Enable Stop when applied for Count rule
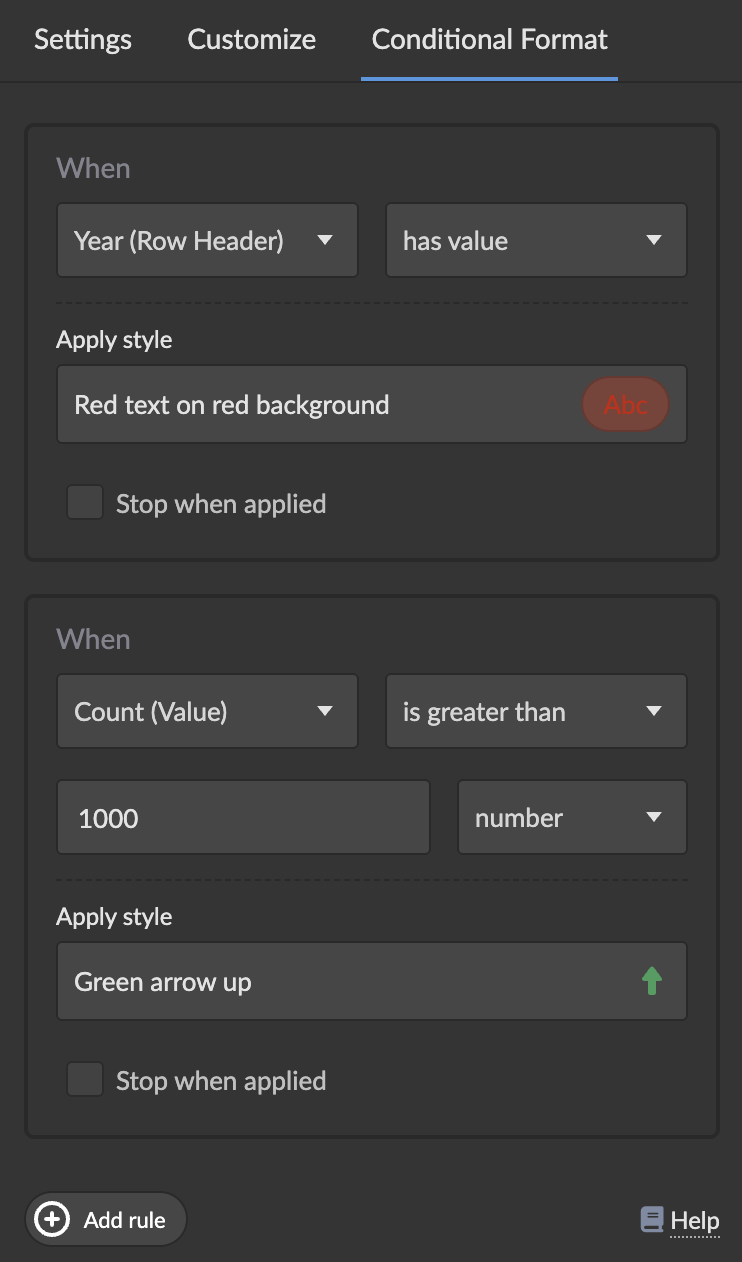 coord(85,1080)
